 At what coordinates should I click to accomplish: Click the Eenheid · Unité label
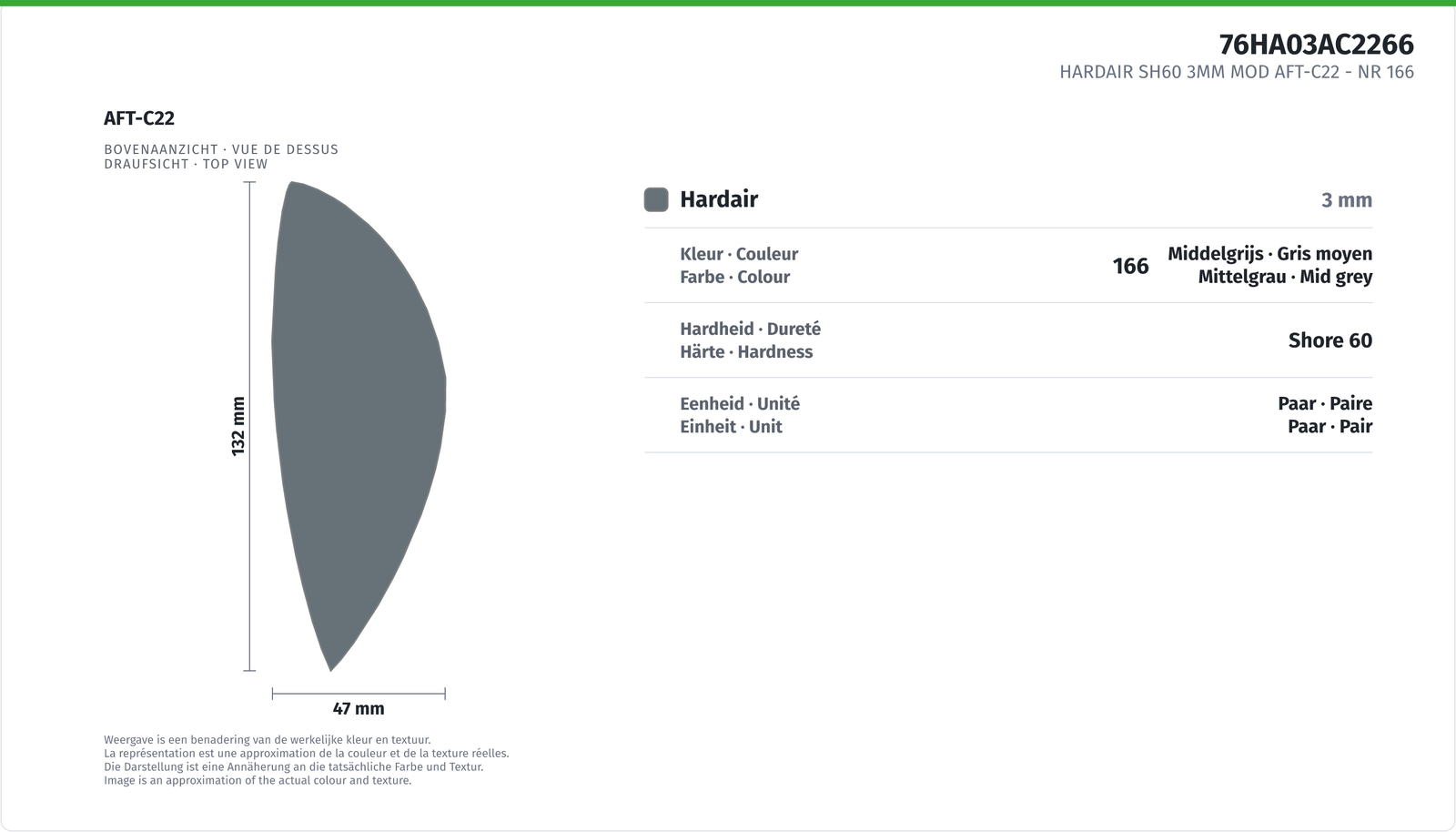[740, 403]
